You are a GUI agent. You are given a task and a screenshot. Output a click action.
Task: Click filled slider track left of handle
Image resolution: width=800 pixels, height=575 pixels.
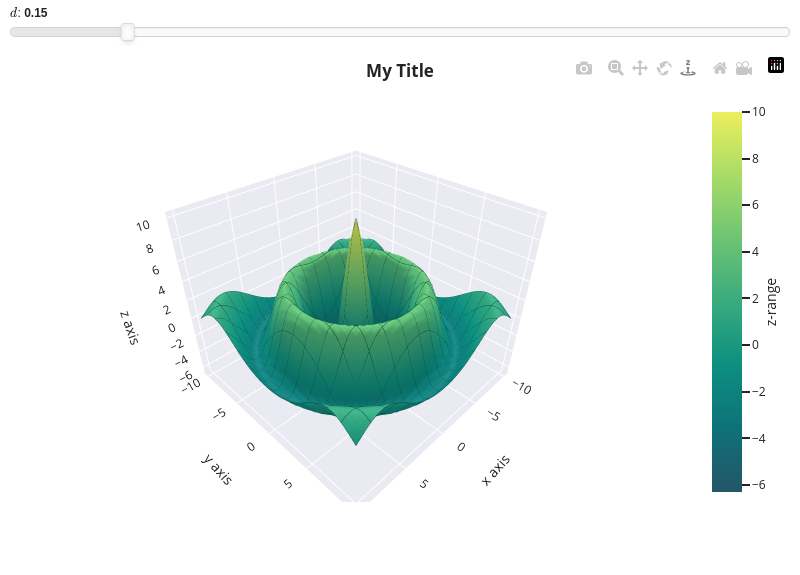coord(66,32)
